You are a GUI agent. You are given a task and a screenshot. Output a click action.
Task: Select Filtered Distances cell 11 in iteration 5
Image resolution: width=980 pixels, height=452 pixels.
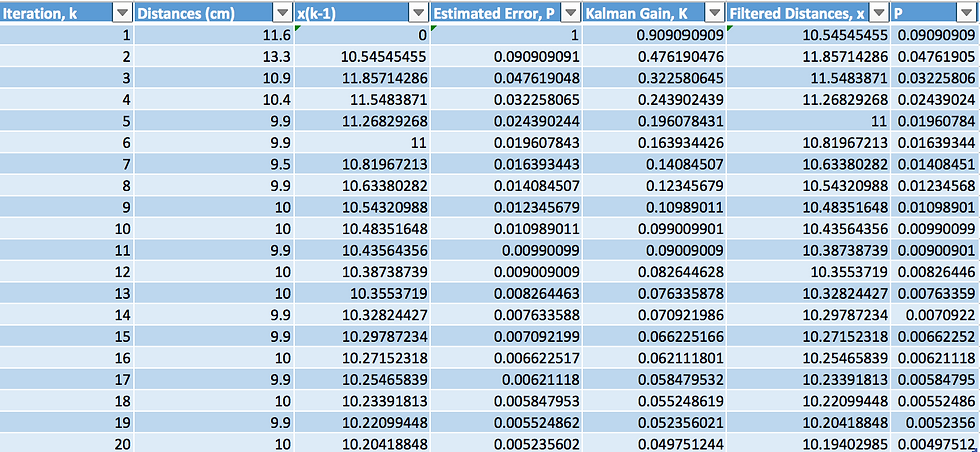(x=808, y=121)
